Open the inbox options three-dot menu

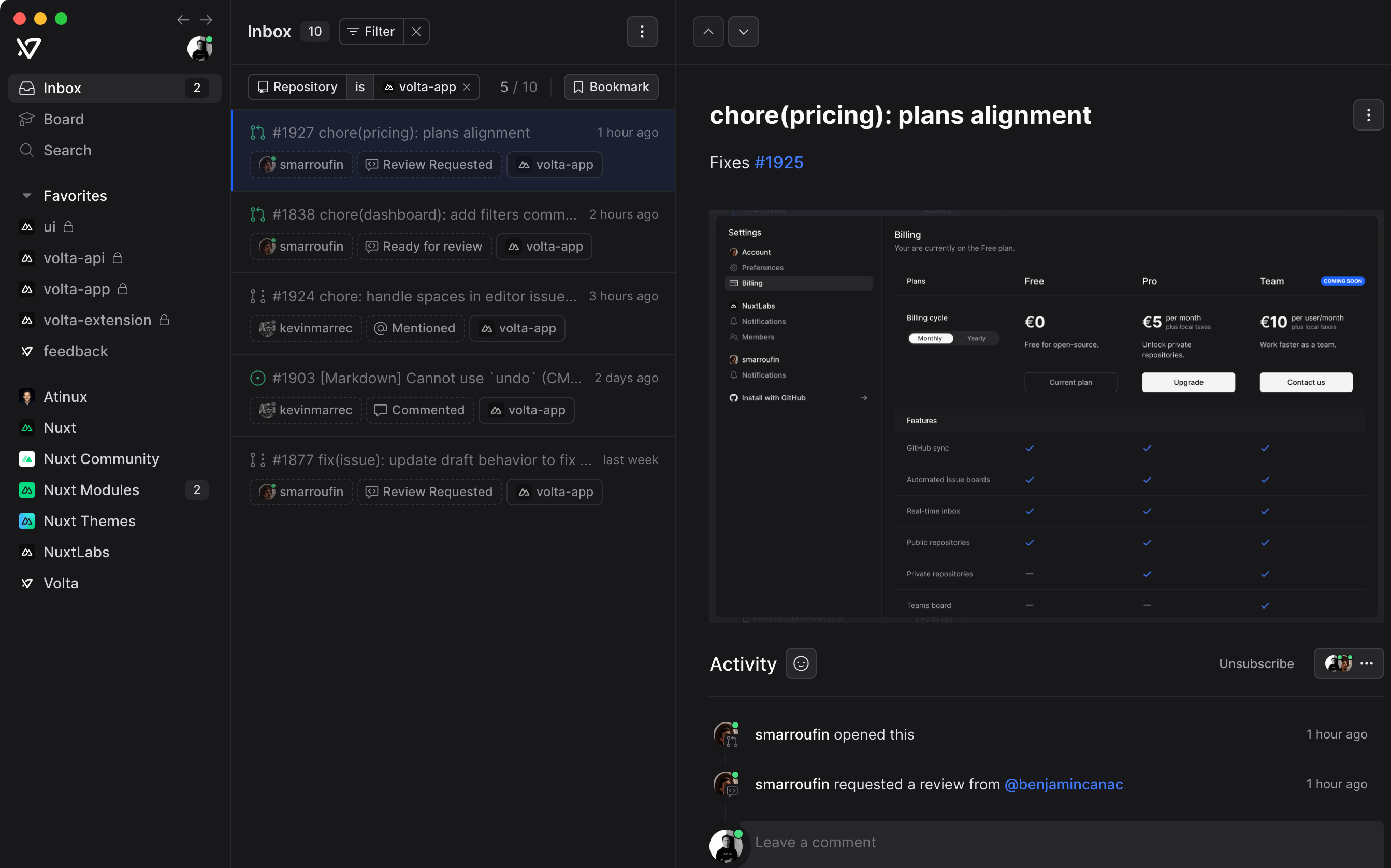click(x=642, y=32)
